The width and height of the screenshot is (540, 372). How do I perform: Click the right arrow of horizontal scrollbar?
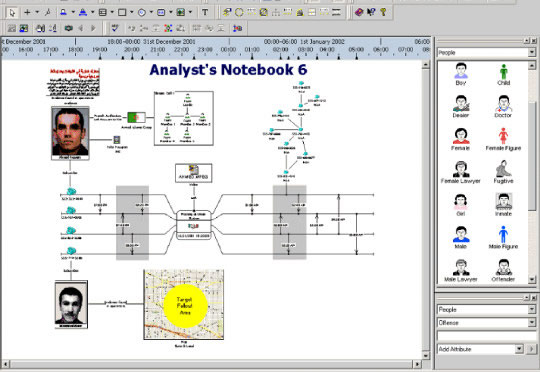pyautogui.click(x=417, y=364)
